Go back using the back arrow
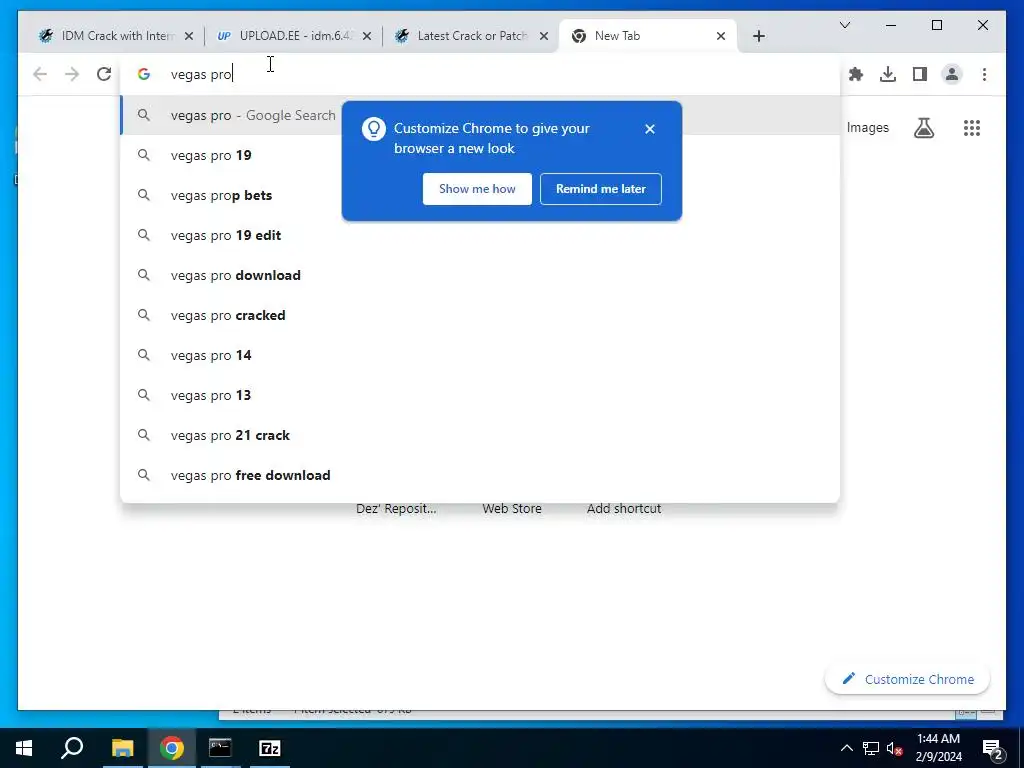Viewport: 1024px width, 768px height. pyautogui.click(x=40, y=74)
